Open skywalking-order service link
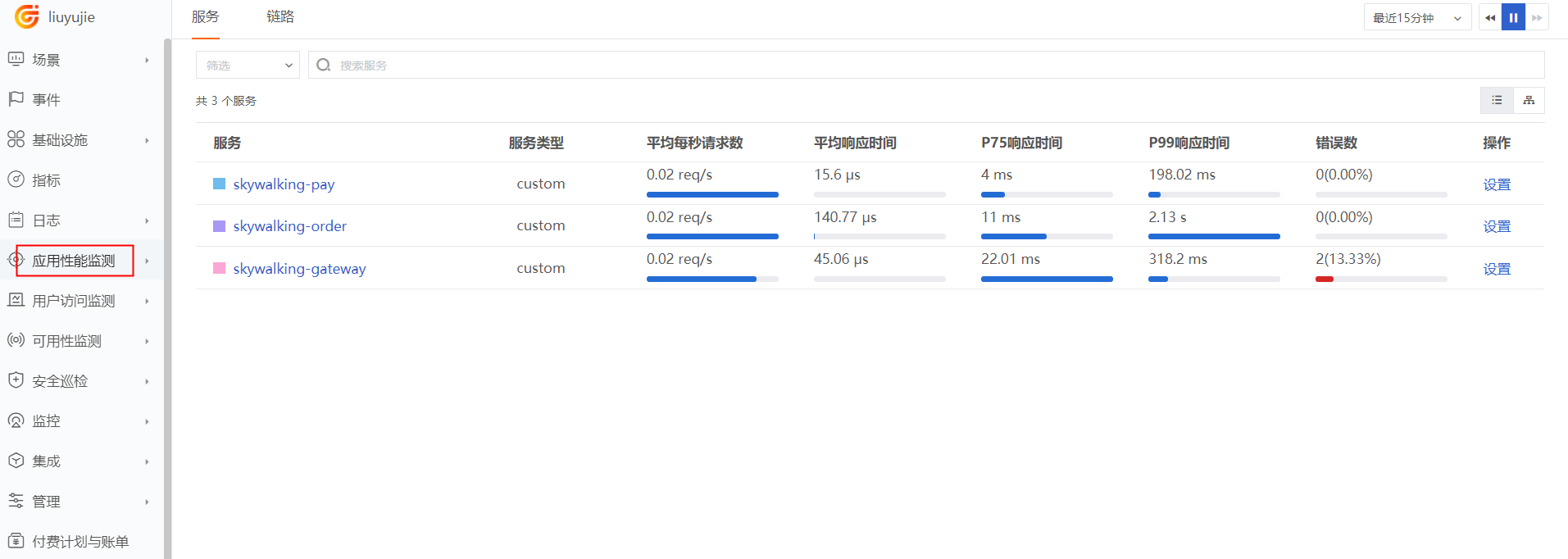The width and height of the screenshot is (1568, 559). [x=289, y=226]
